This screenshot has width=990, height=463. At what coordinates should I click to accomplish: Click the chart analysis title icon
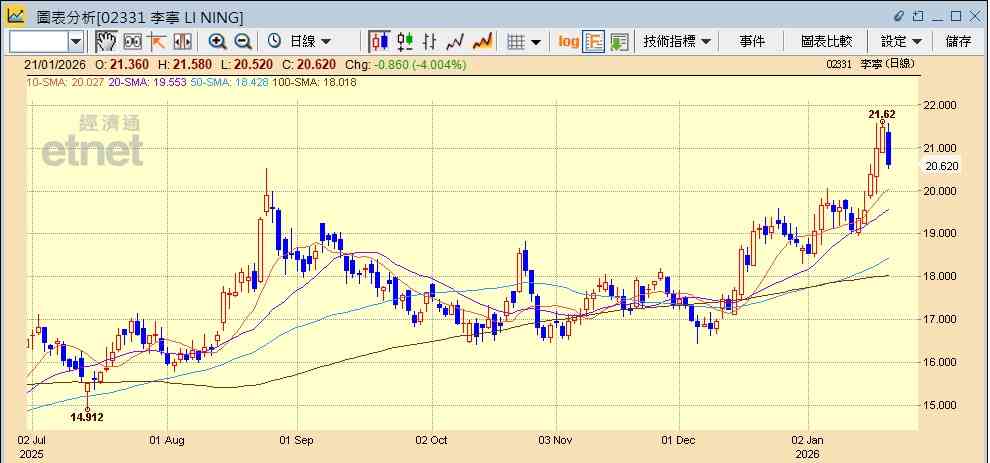click(x=16, y=16)
